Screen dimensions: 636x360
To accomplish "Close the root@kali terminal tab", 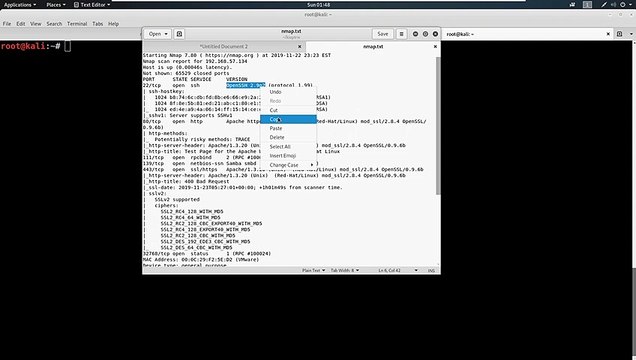I will click(x=608, y=34).
